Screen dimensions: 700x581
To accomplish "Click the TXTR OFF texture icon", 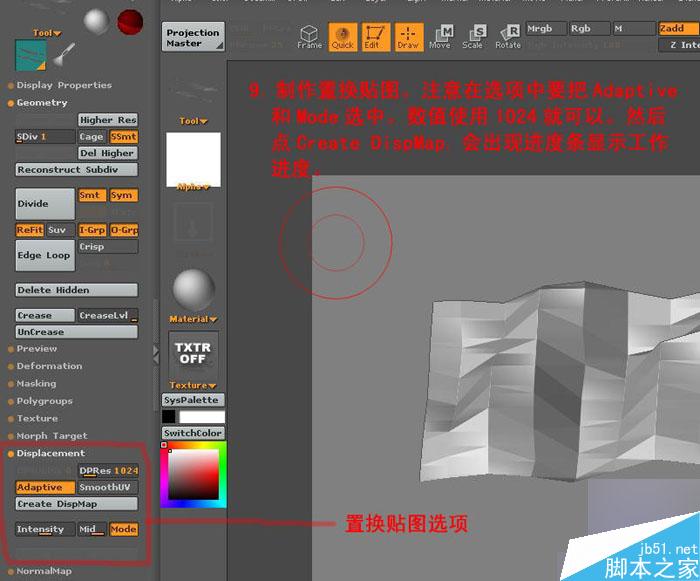I will pos(193,353).
